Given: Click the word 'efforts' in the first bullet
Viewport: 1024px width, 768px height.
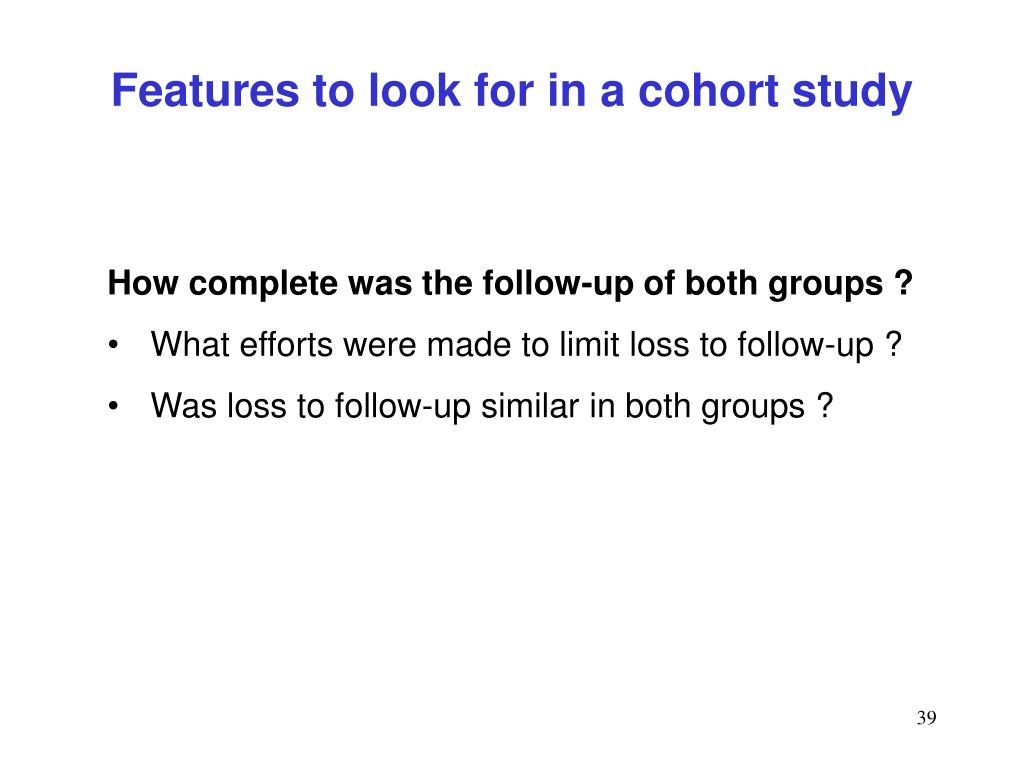Looking at the screenshot, I should click(286, 344).
